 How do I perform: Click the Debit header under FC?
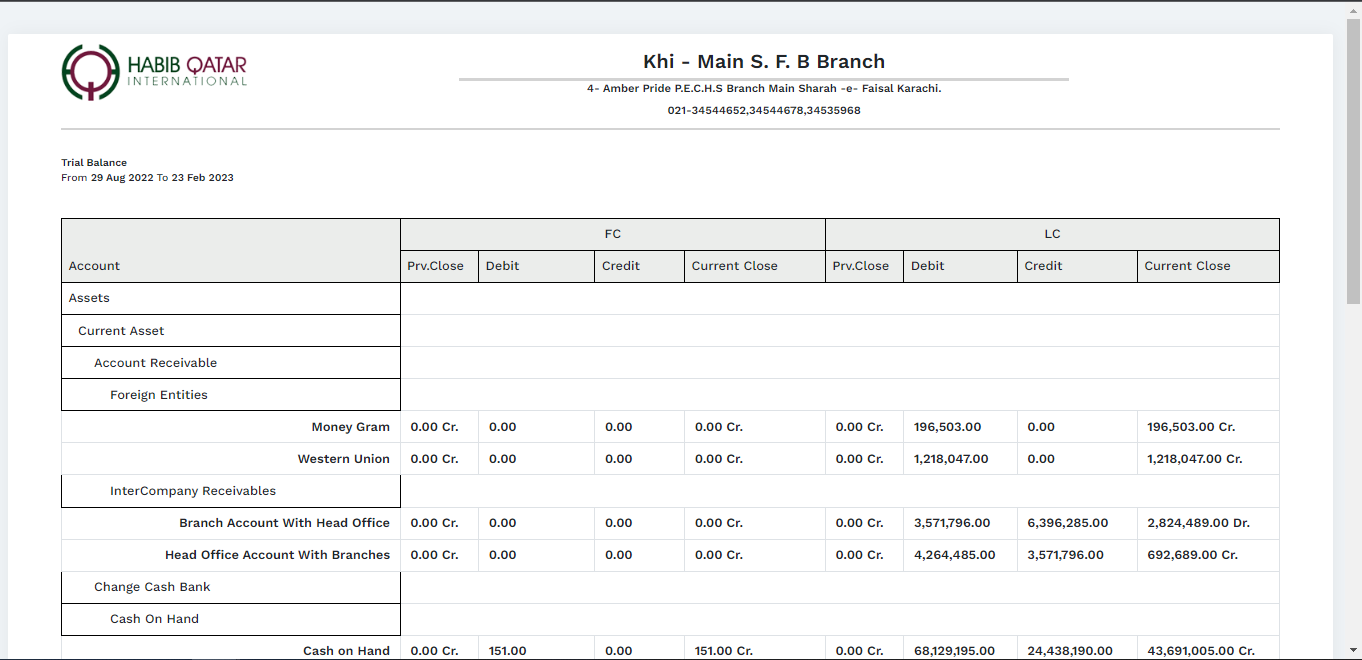click(502, 266)
